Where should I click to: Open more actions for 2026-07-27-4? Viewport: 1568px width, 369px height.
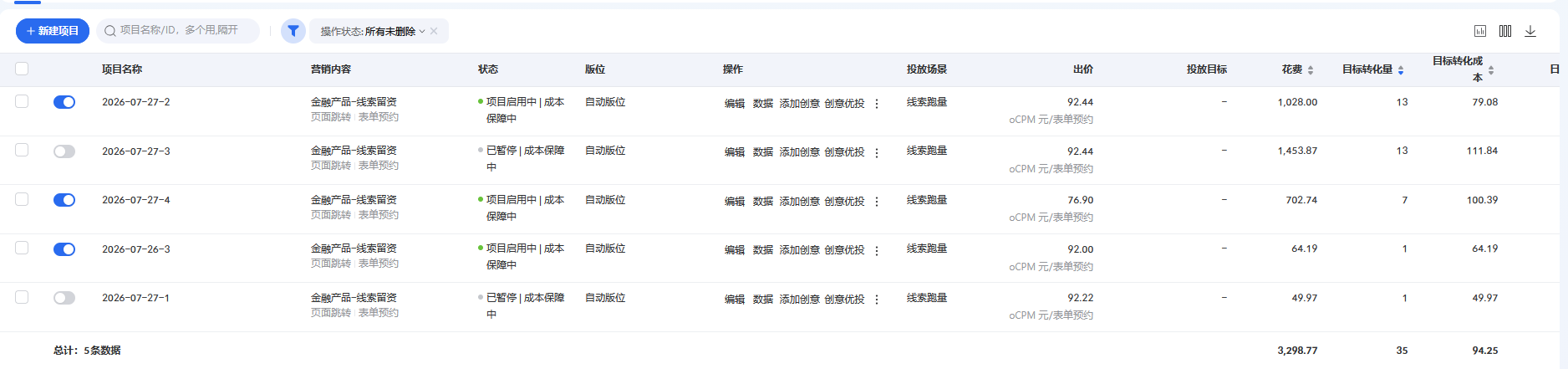(x=877, y=202)
